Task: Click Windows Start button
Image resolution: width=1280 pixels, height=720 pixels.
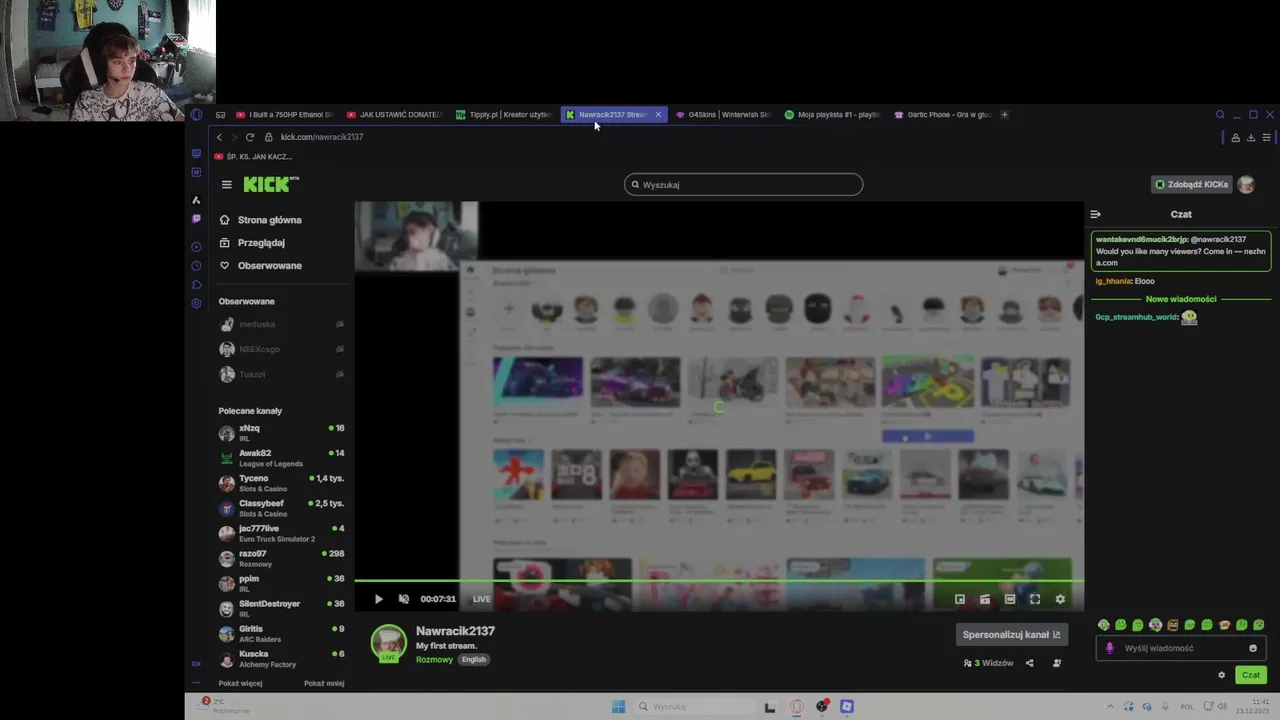Action: coord(618,707)
